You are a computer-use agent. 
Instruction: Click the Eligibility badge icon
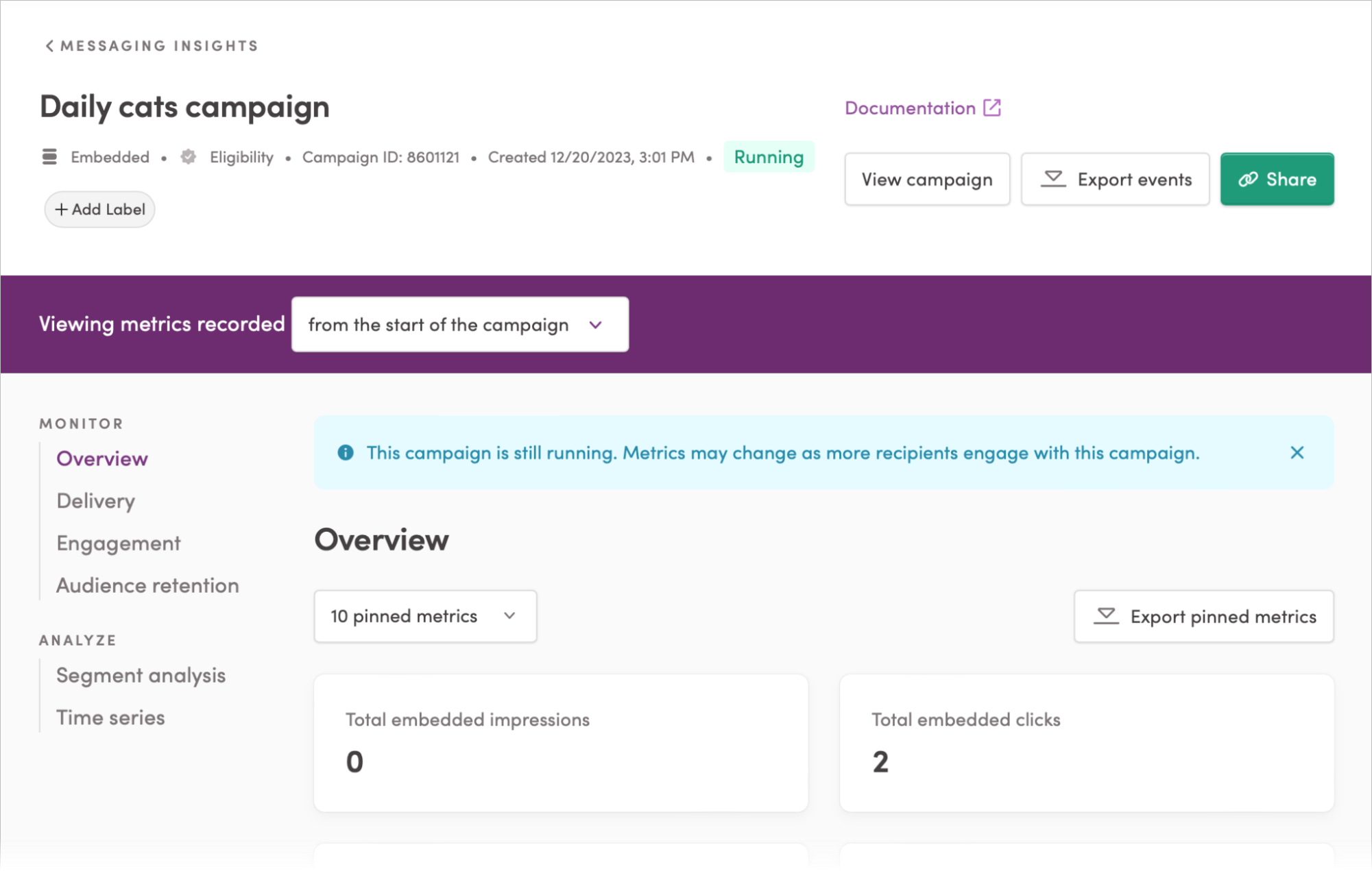189,157
